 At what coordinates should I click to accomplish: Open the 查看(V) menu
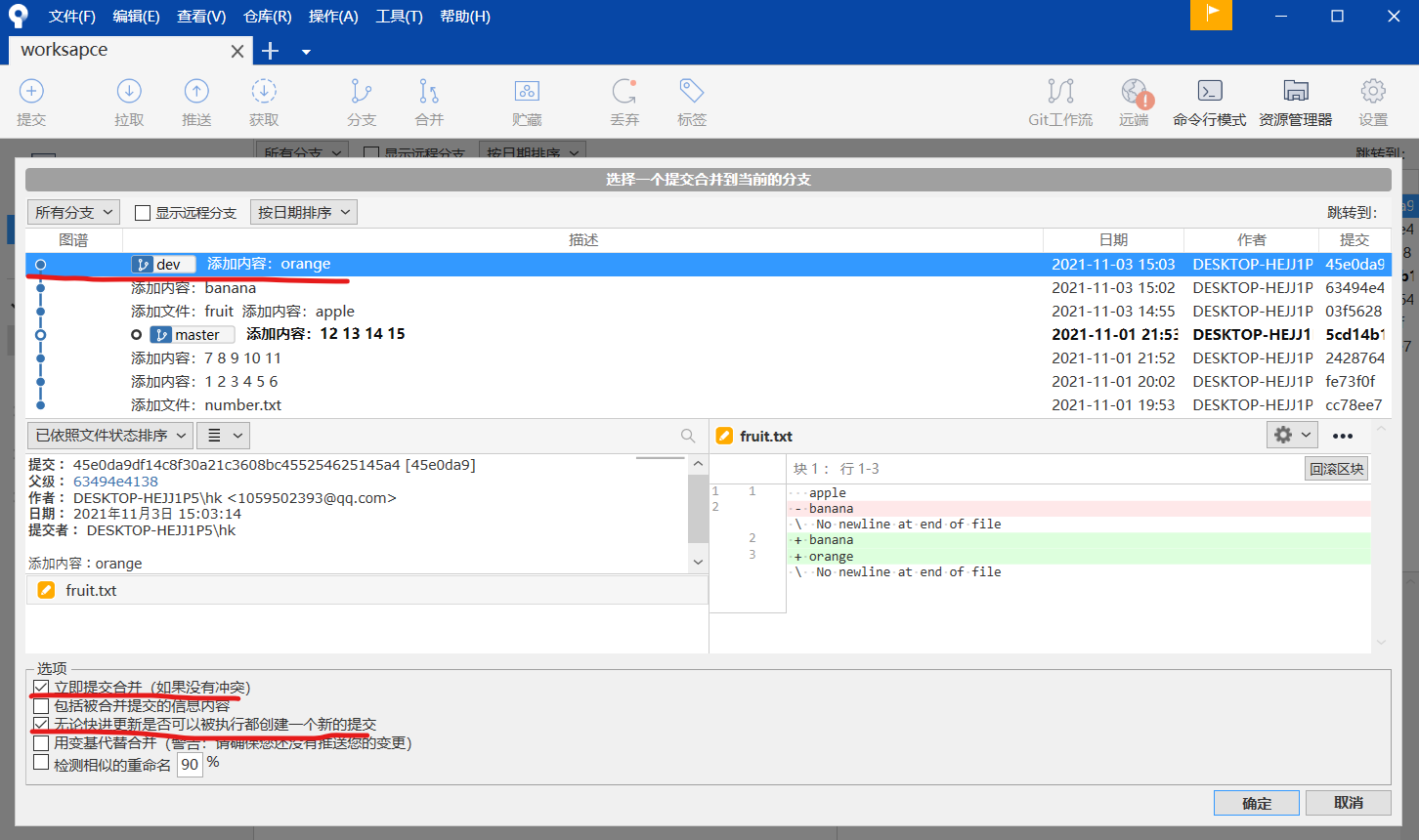click(201, 17)
